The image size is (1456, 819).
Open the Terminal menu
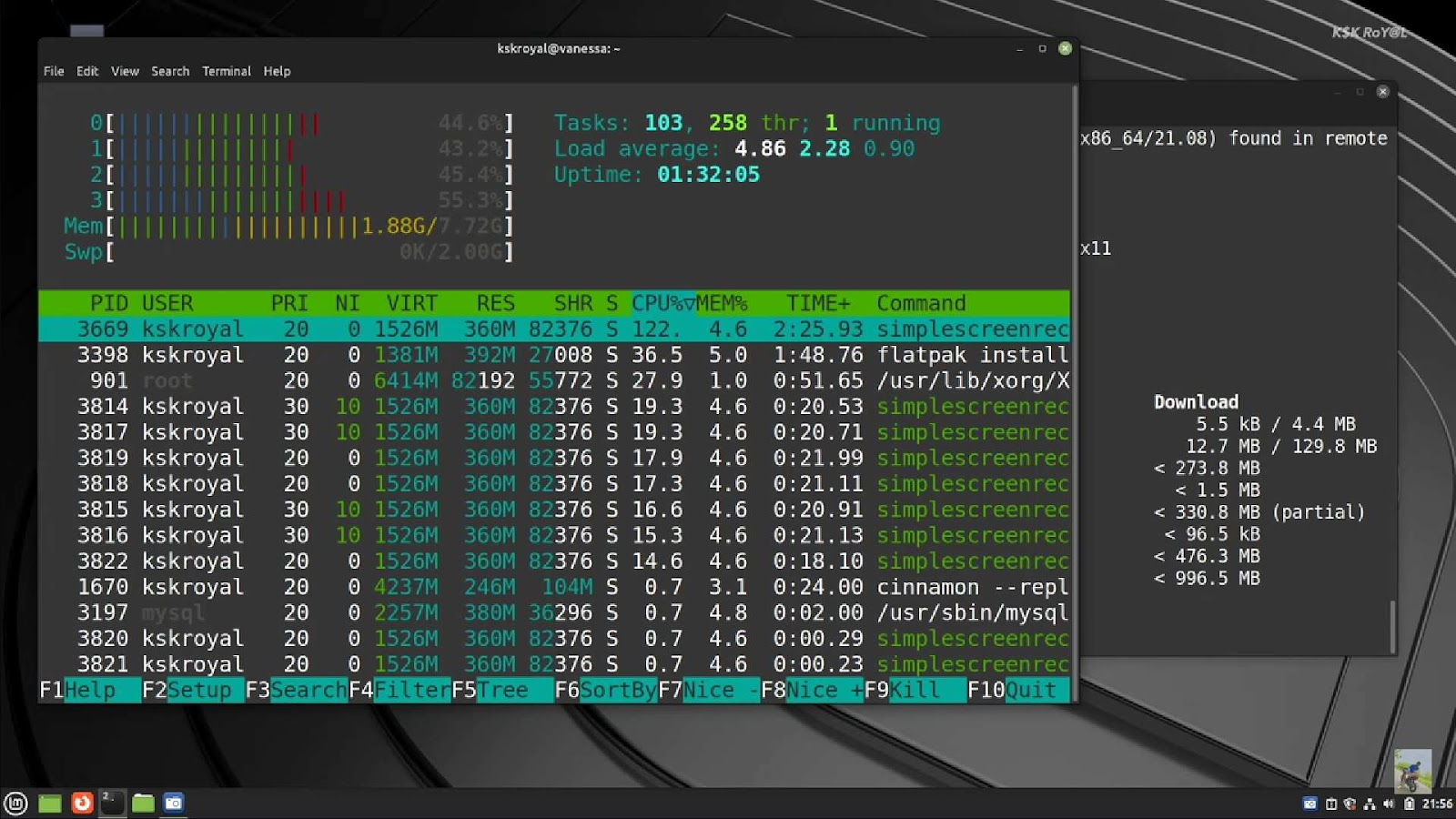(x=227, y=71)
